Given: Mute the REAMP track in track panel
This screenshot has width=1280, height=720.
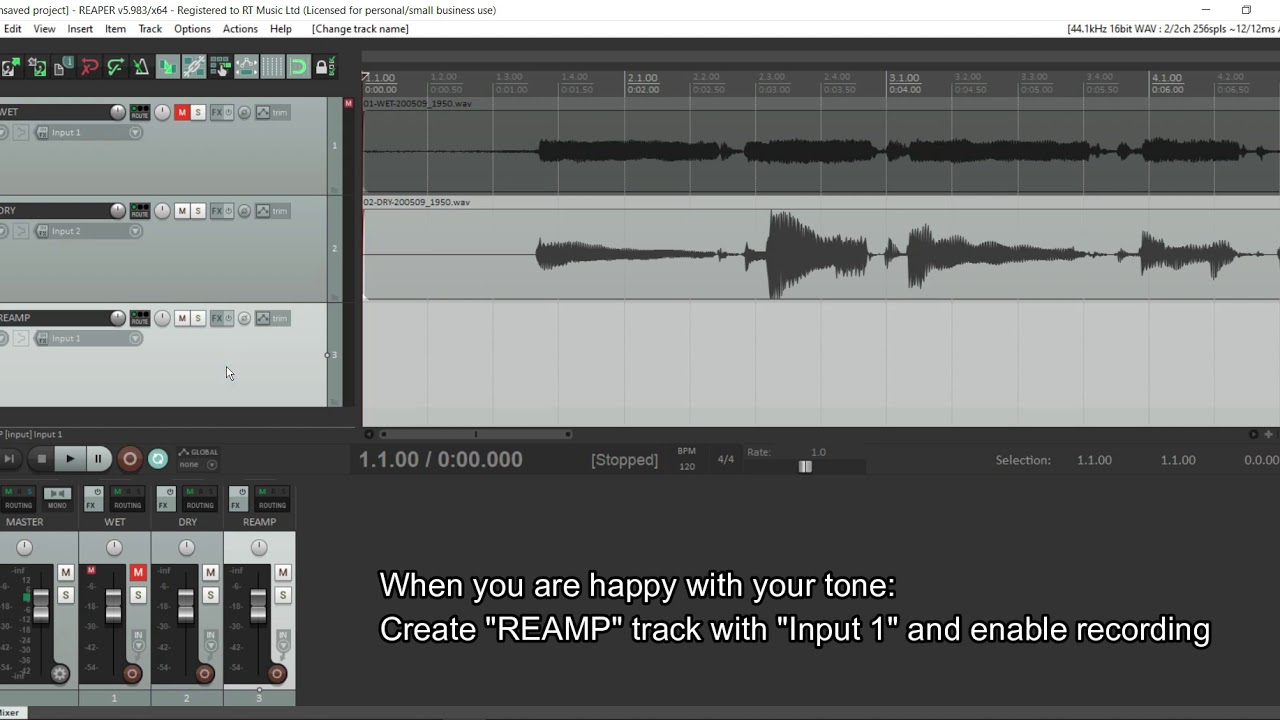Looking at the screenshot, I should pos(182,318).
